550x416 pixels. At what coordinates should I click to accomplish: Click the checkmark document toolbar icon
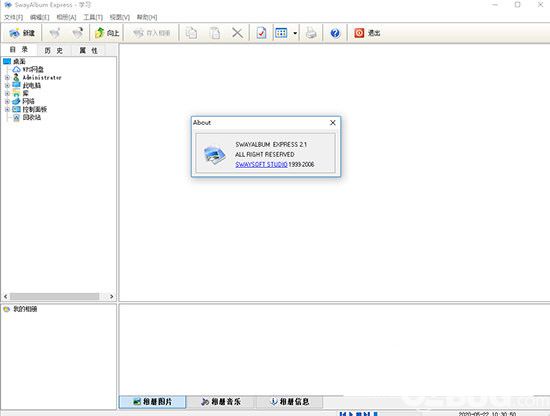pos(261,33)
